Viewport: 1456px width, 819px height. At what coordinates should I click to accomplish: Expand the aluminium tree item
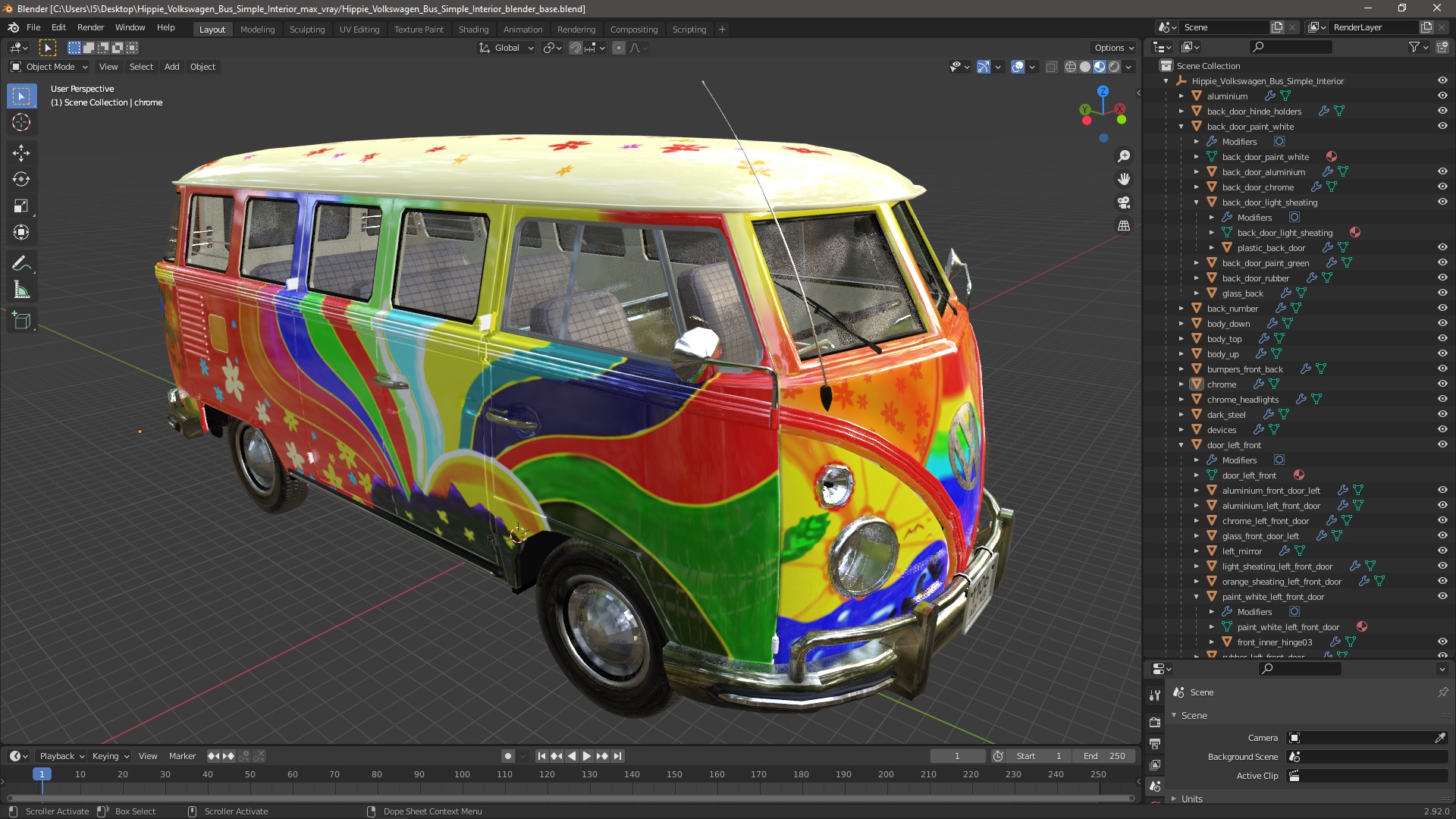click(x=1181, y=96)
